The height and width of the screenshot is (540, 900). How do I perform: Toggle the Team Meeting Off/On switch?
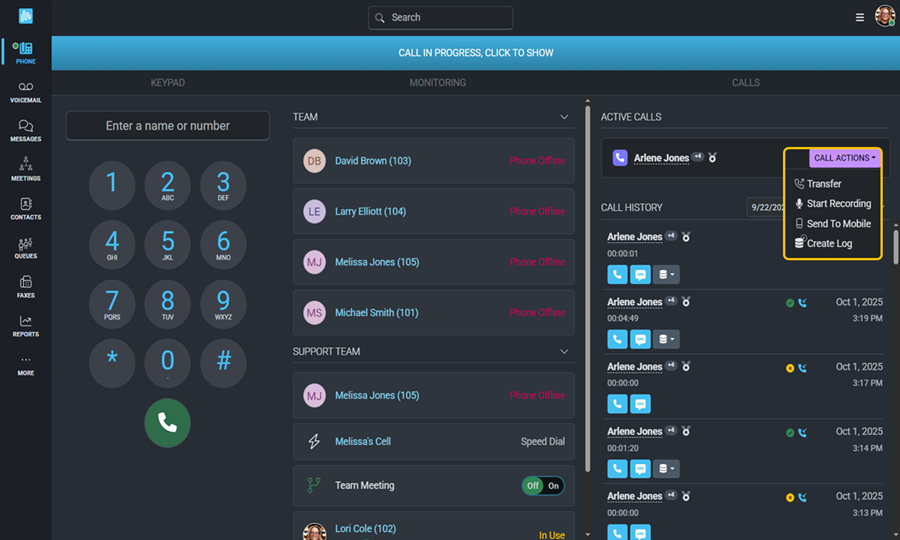[x=543, y=486]
